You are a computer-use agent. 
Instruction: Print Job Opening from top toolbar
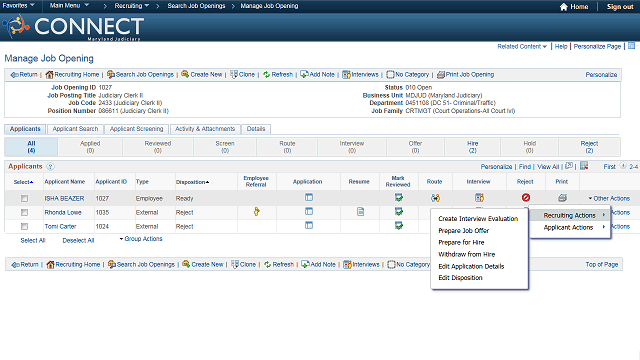point(466,75)
